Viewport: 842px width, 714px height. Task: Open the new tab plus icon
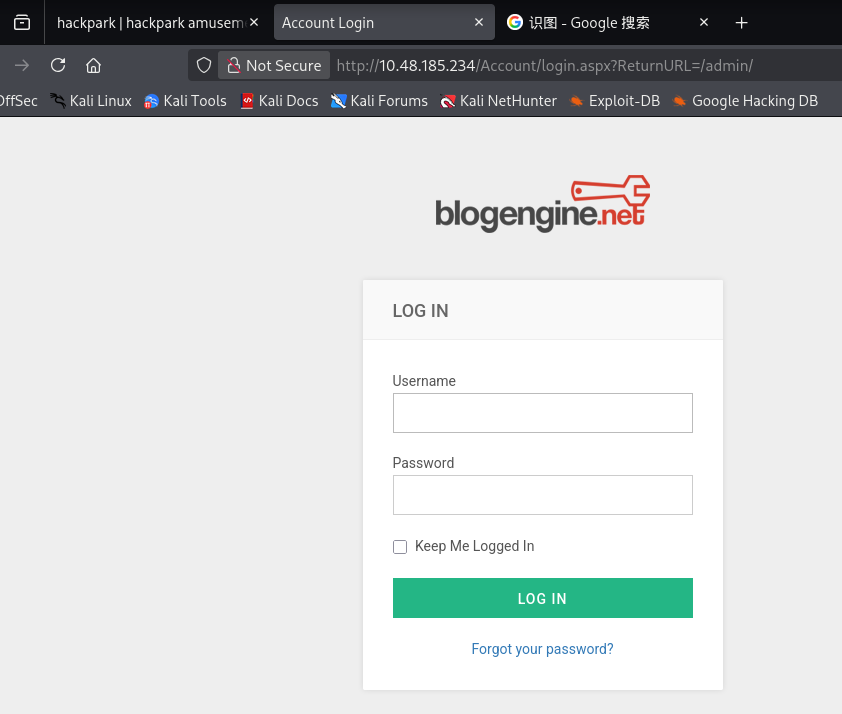(741, 22)
